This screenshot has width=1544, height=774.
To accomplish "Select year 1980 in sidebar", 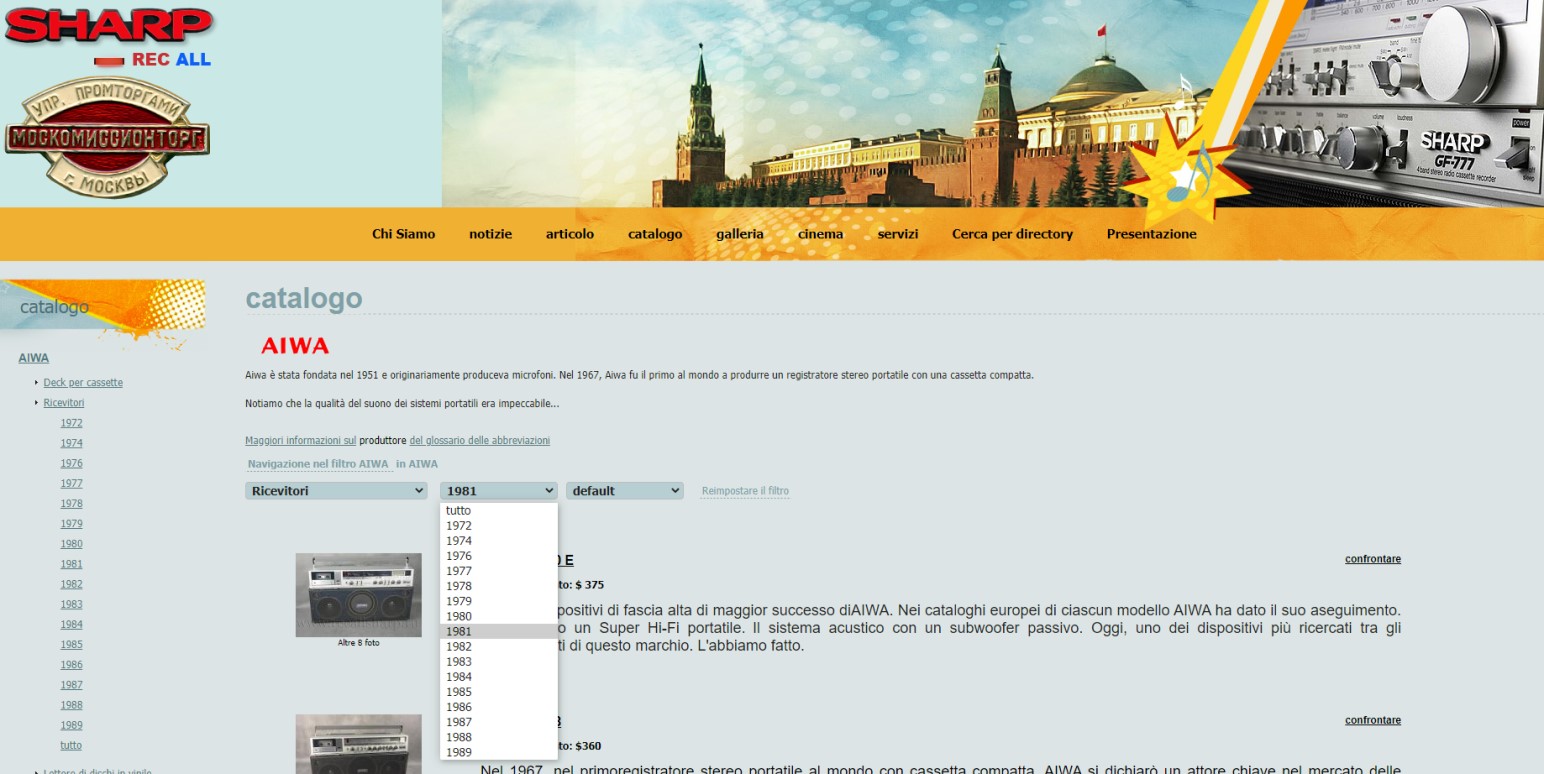I will [71, 544].
